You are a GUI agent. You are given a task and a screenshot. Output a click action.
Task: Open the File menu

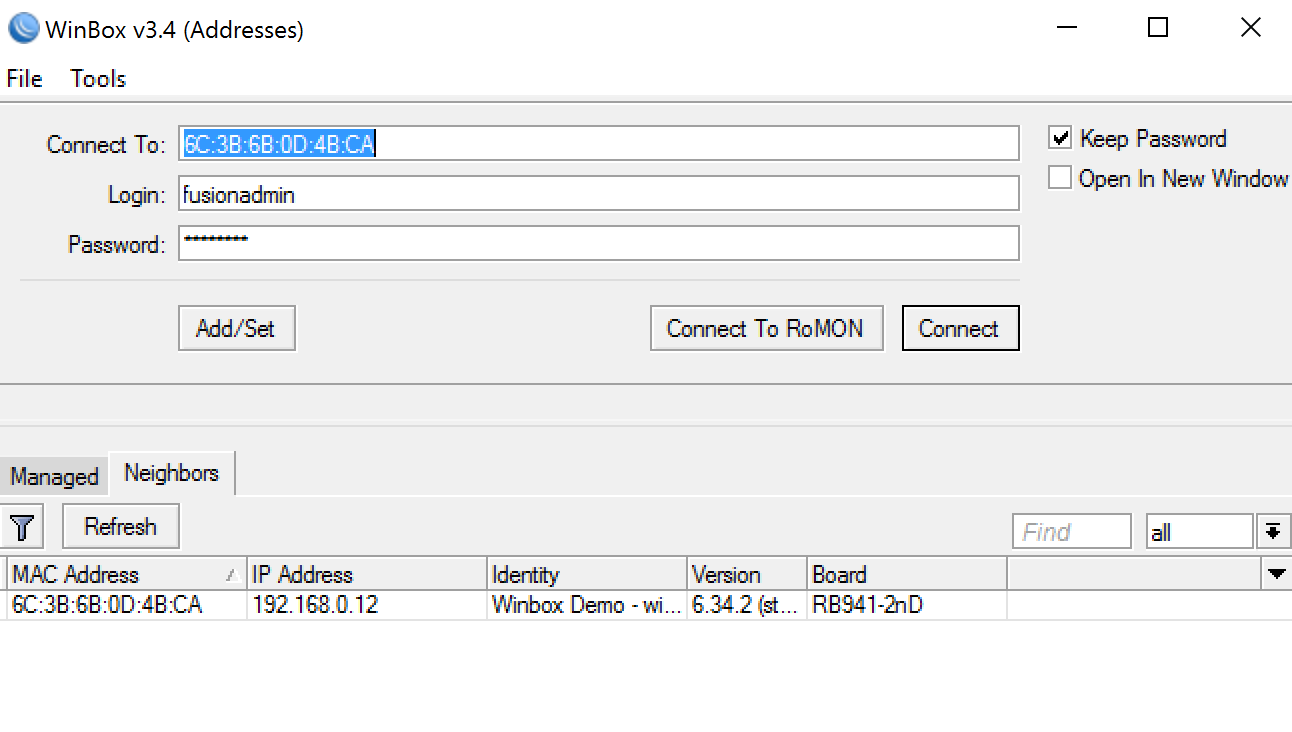coord(25,79)
